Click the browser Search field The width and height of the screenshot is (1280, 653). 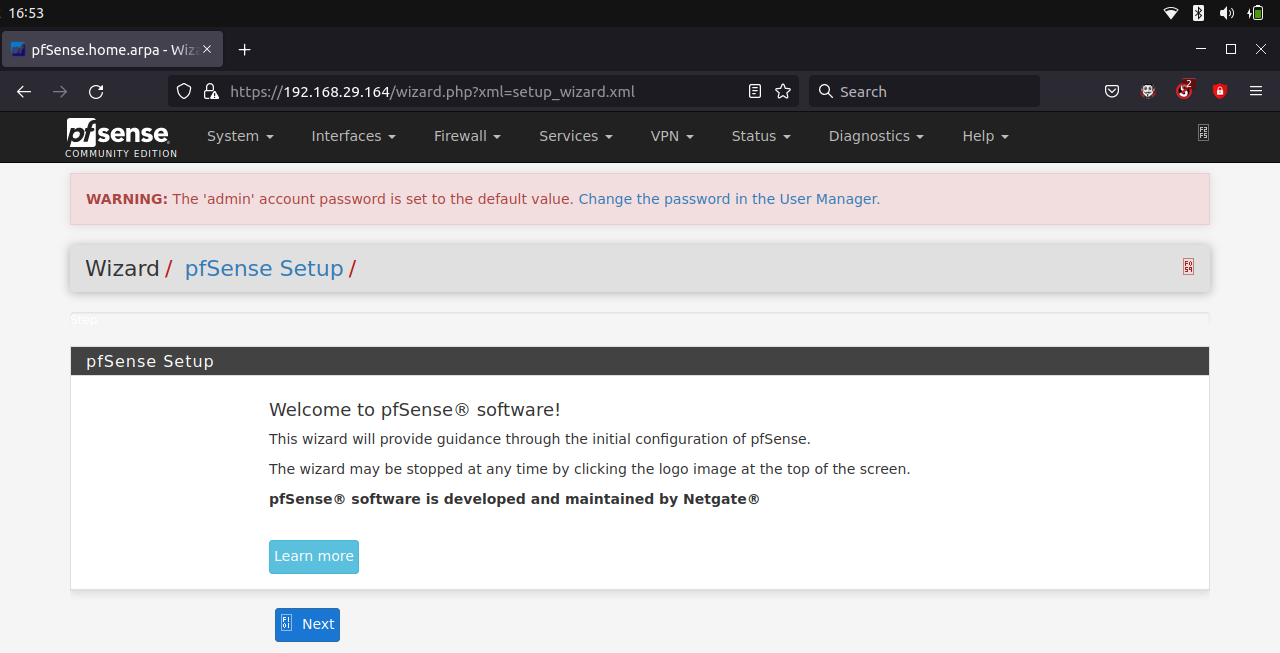[x=924, y=91]
